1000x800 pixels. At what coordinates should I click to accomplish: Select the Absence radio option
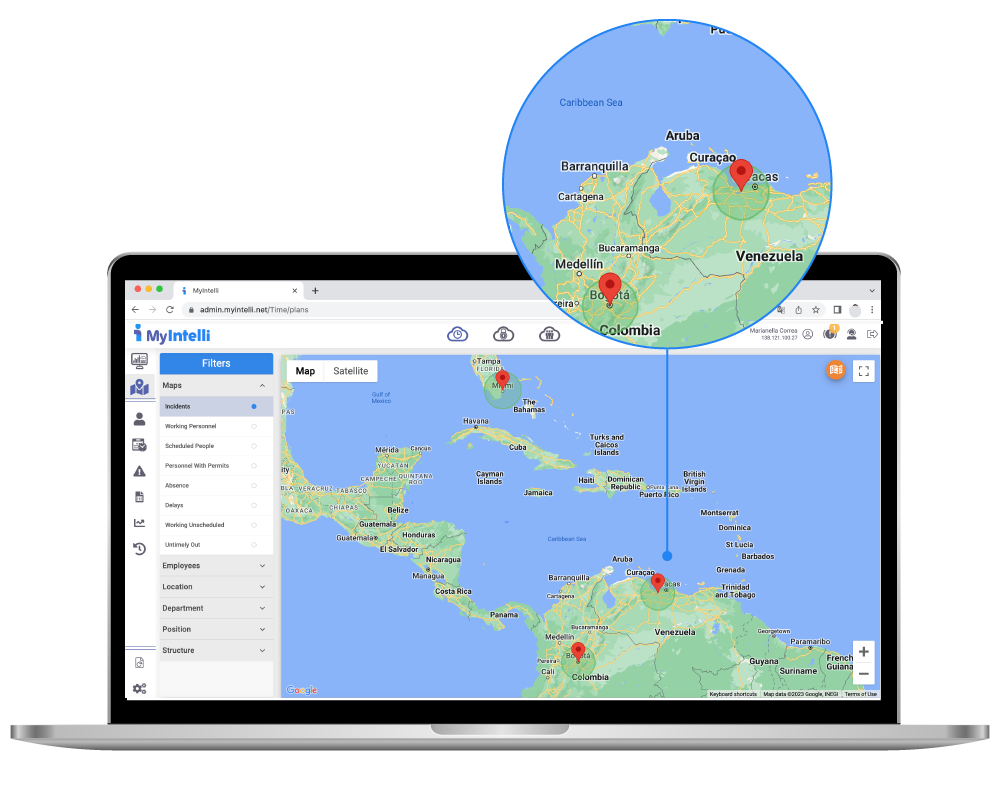(x=254, y=485)
